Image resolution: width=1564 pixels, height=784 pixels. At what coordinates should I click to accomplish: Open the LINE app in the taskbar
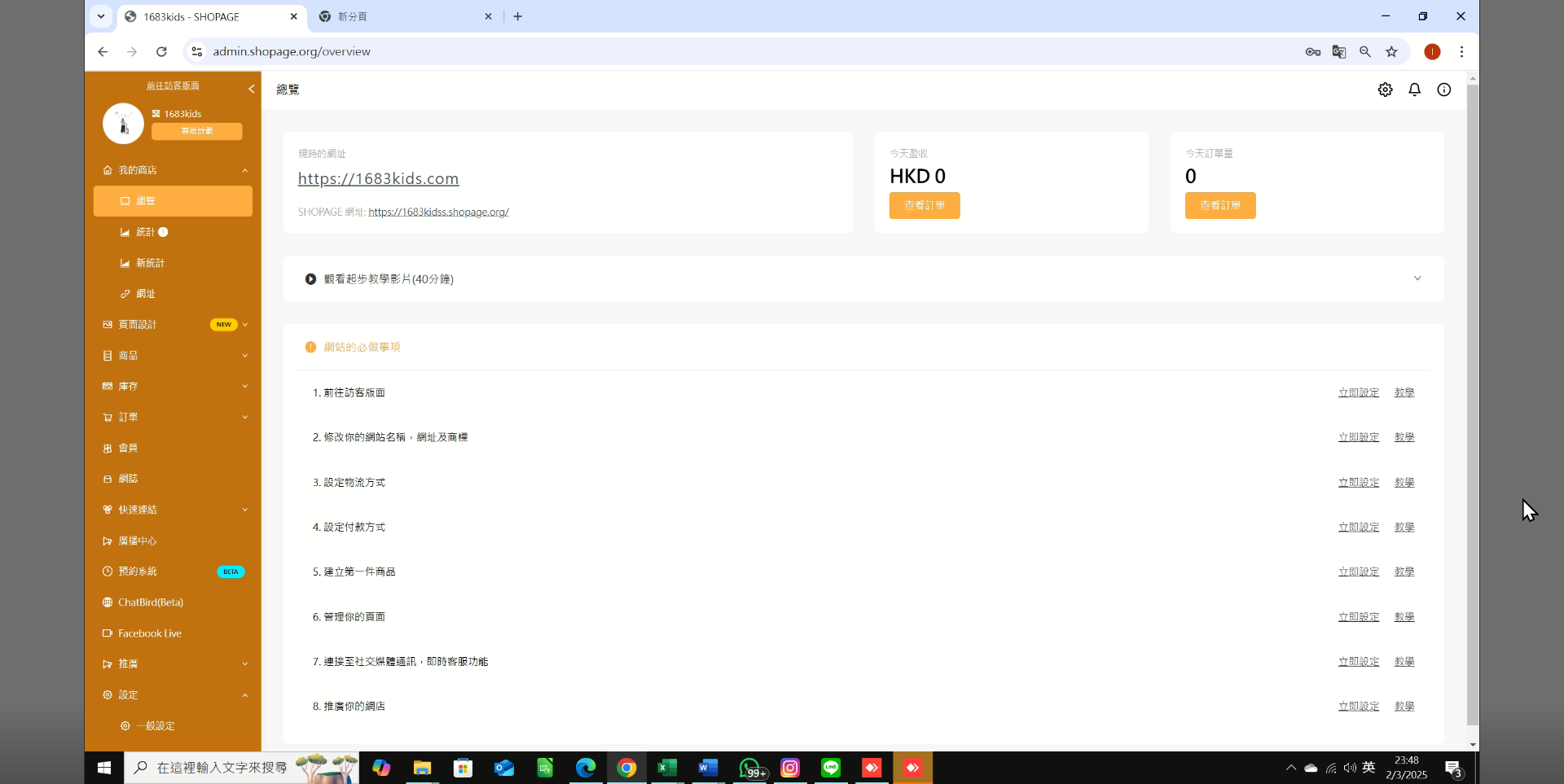point(831,768)
